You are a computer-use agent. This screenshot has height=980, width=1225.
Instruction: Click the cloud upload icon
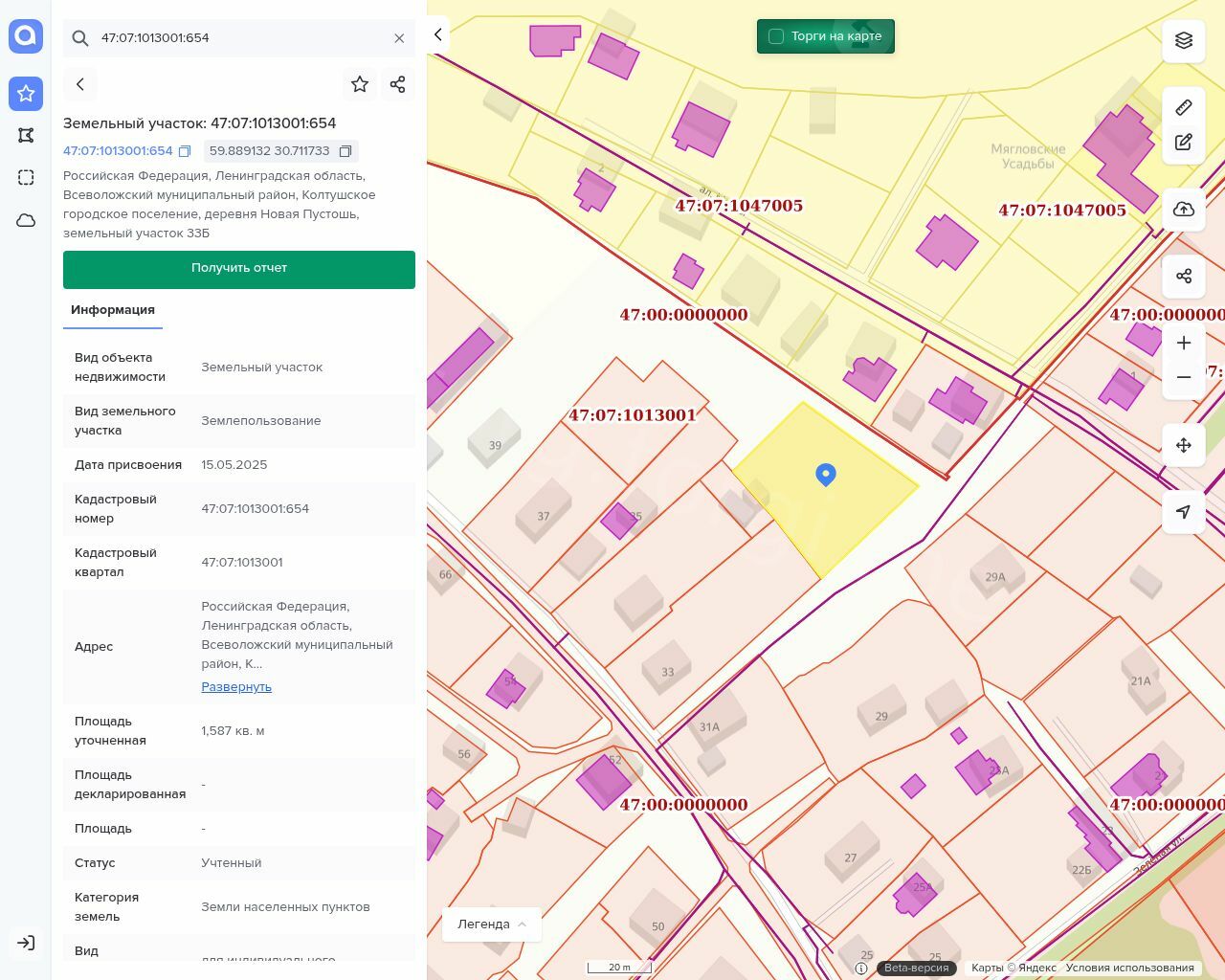(x=1184, y=210)
